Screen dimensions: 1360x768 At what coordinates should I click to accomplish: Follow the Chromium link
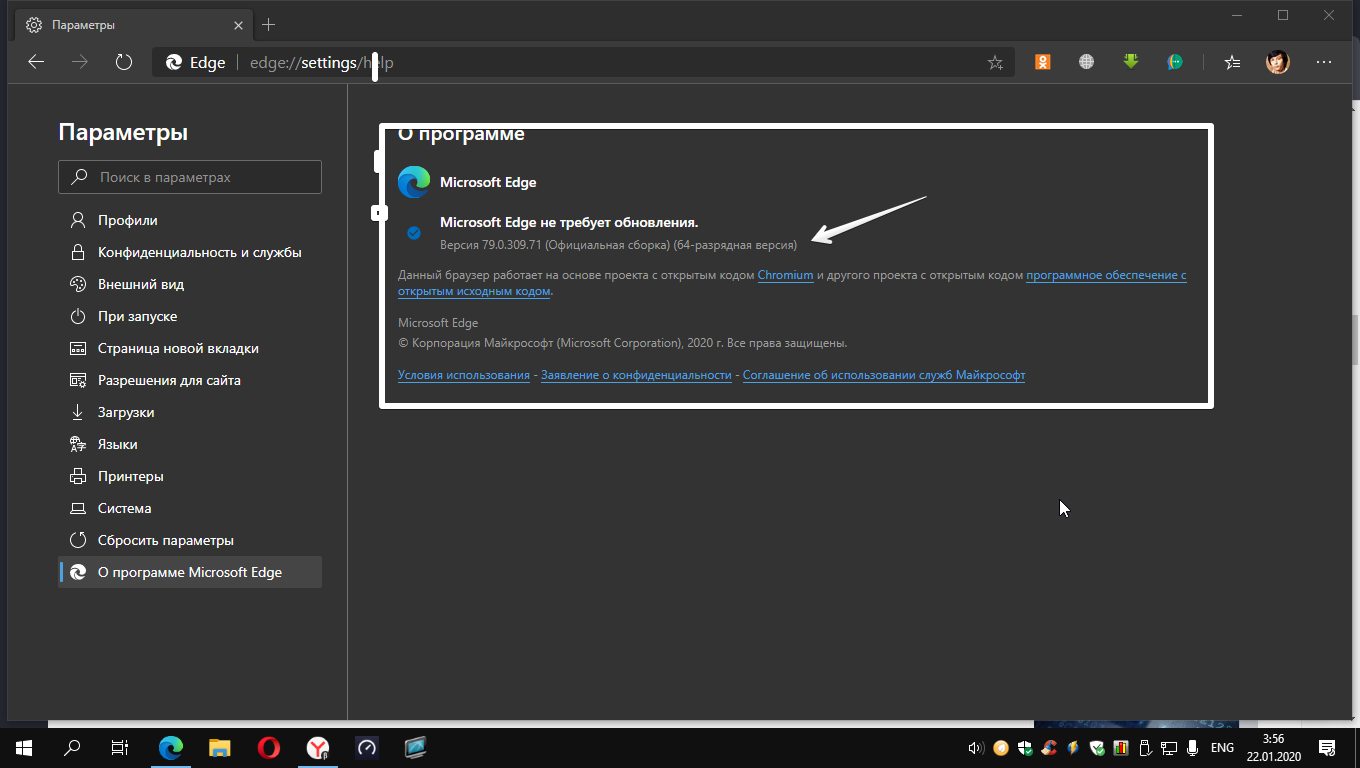(x=785, y=275)
